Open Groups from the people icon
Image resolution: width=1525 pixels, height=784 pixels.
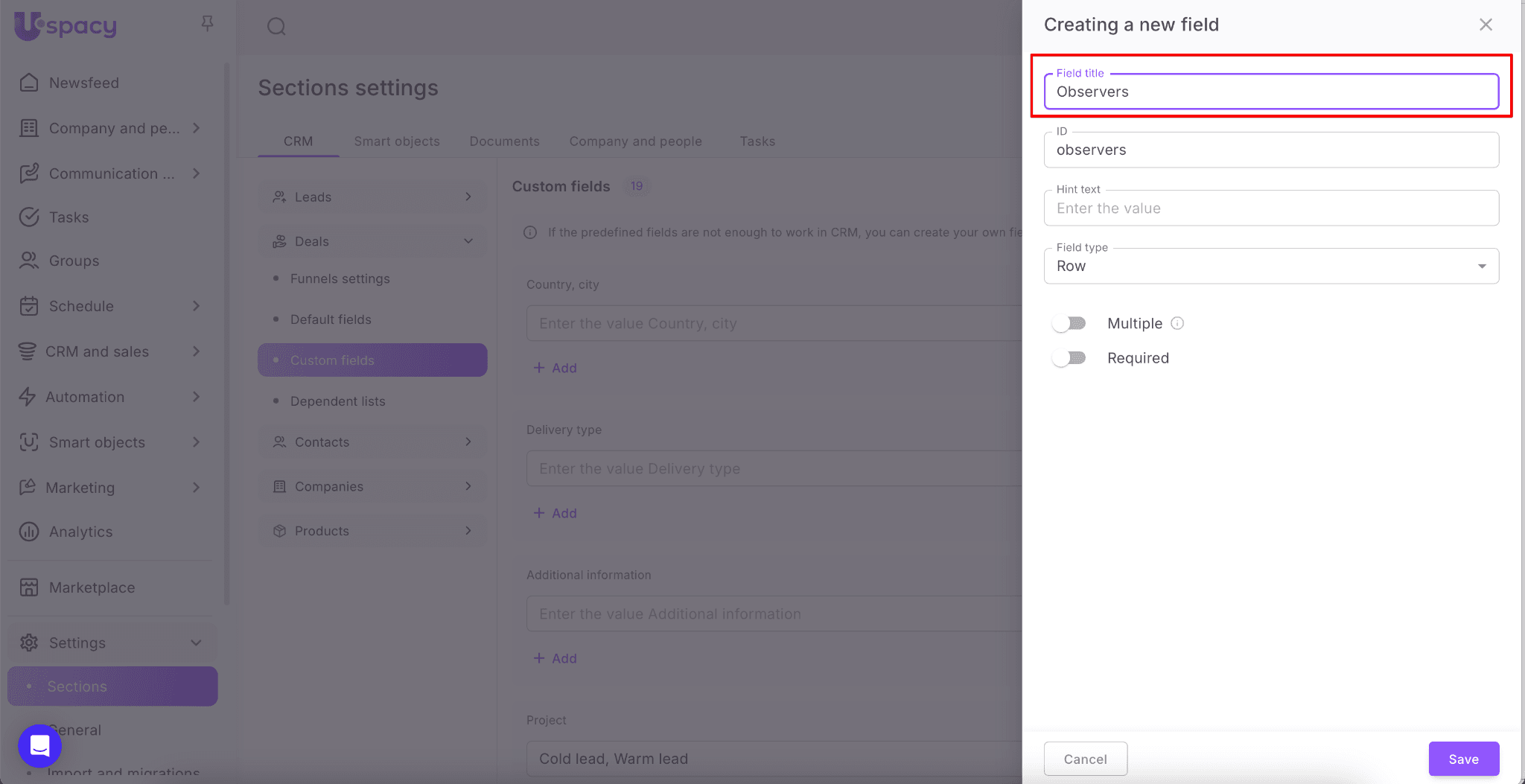click(x=29, y=261)
